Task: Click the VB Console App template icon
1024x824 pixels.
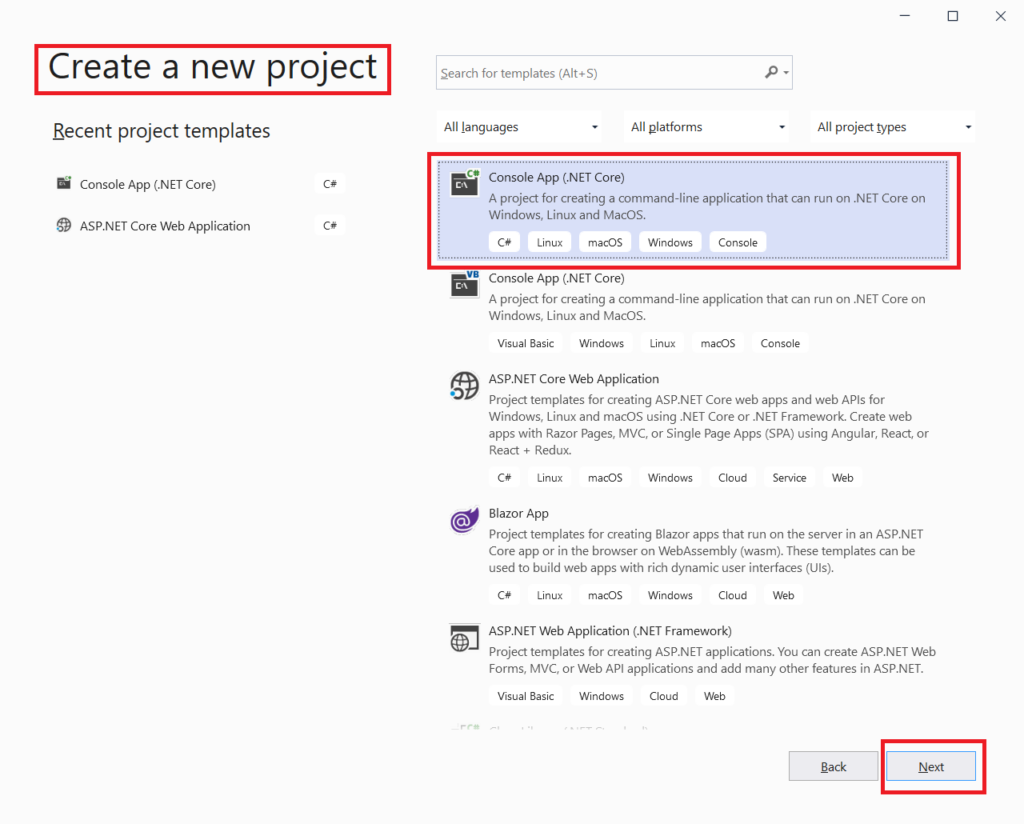Action: [x=465, y=284]
